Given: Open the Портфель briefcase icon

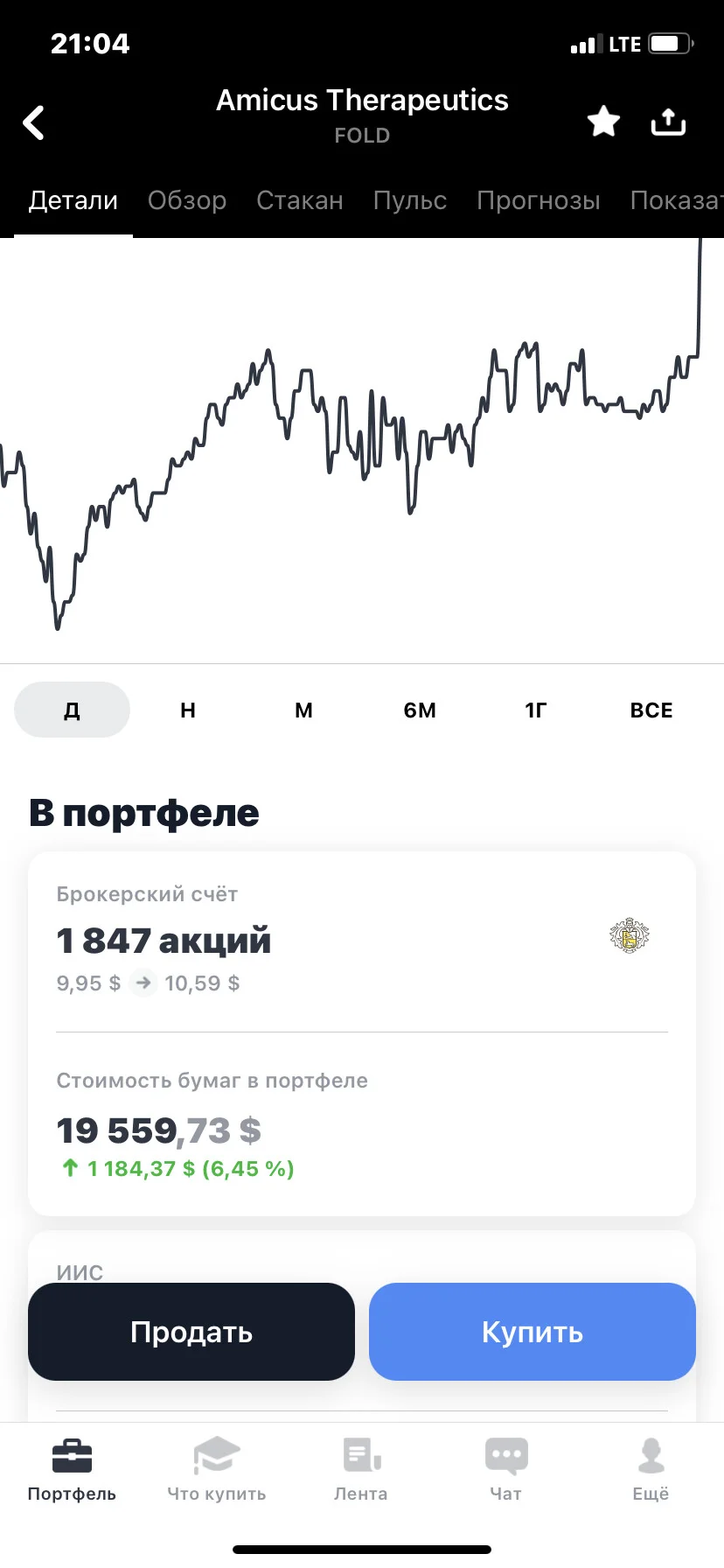Looking at the screenshot, I should (x=72, y=1456).
